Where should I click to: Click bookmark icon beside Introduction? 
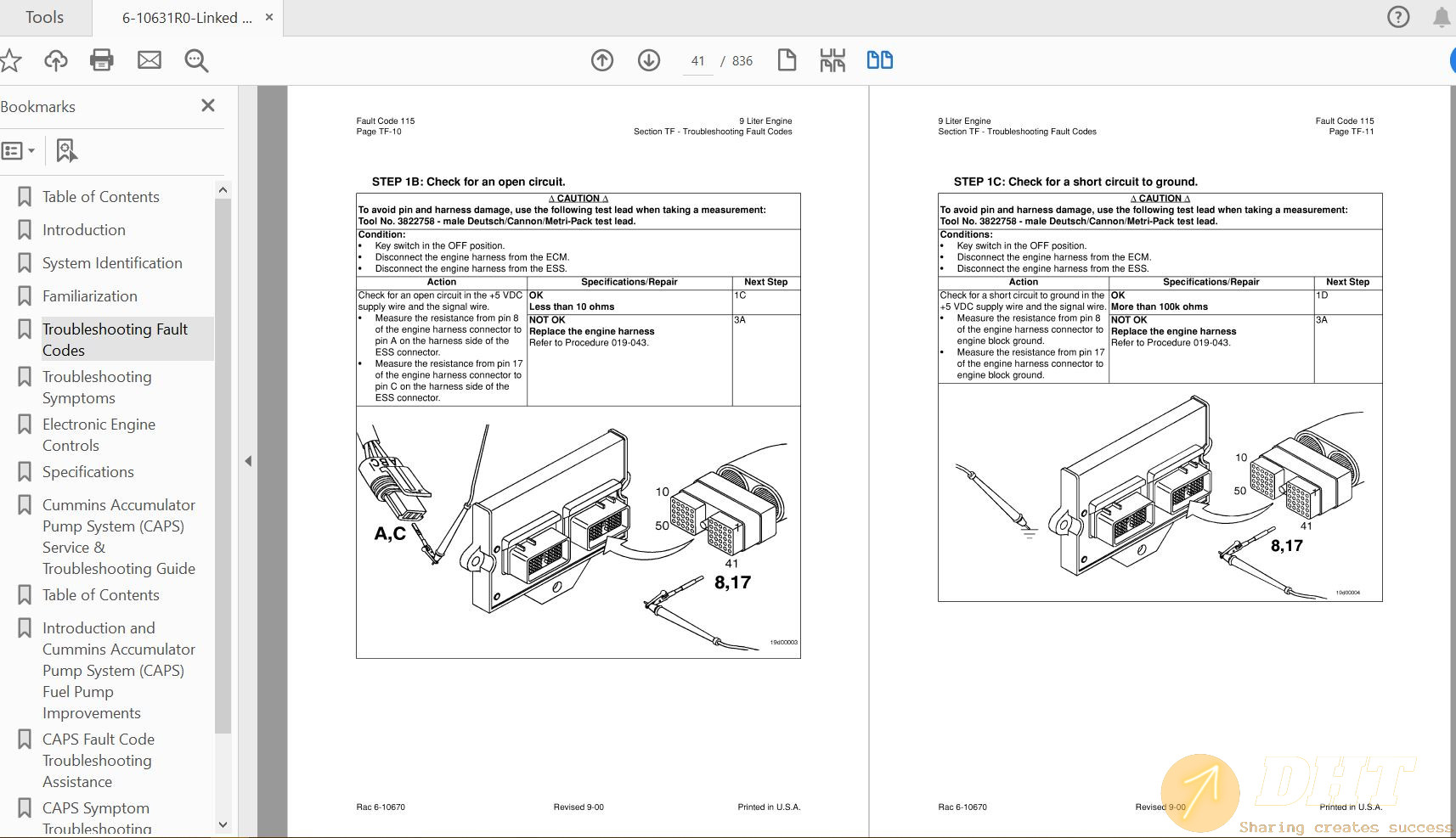pos(25,230)
